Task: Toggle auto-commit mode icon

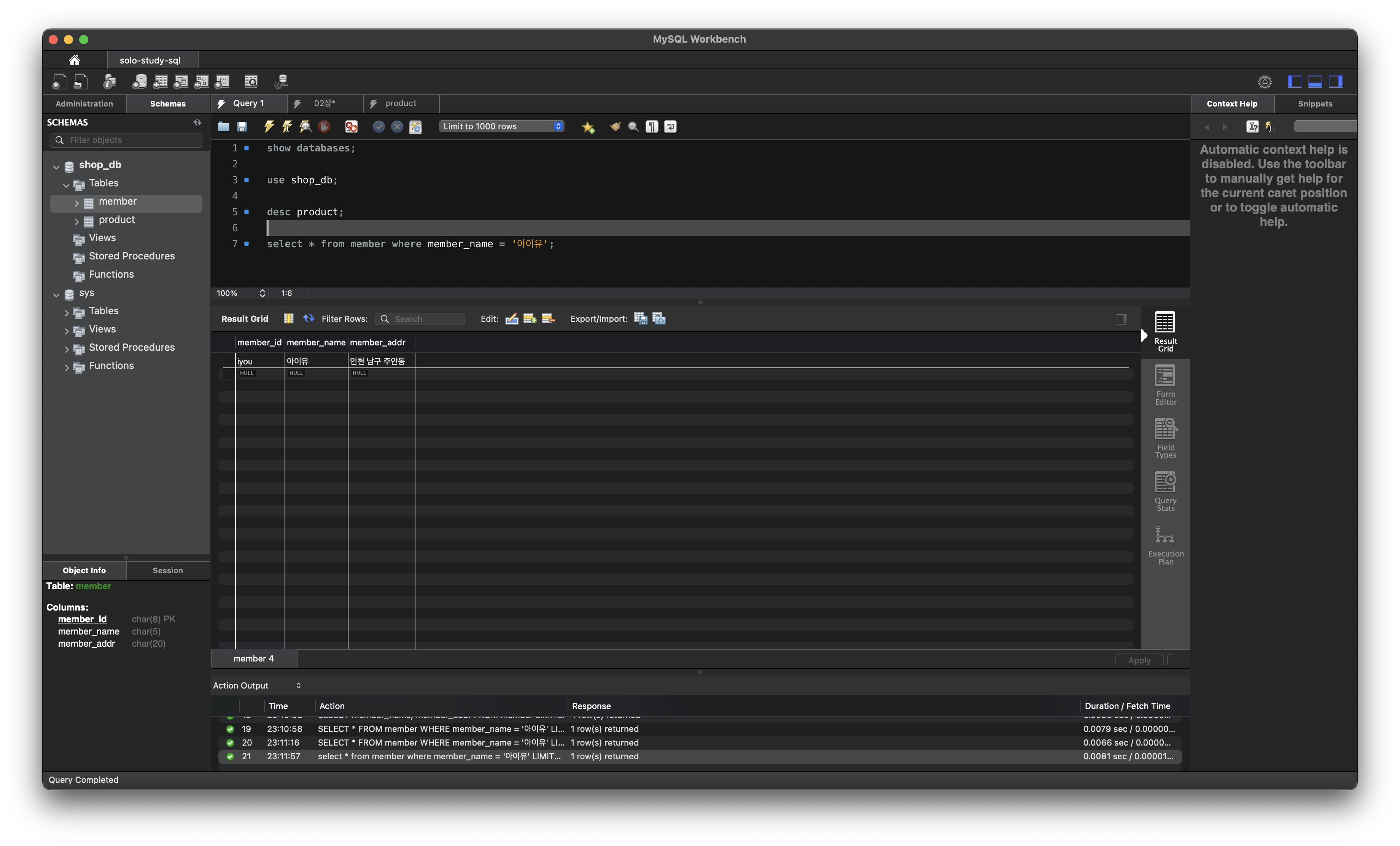Action: pos(415,127)
